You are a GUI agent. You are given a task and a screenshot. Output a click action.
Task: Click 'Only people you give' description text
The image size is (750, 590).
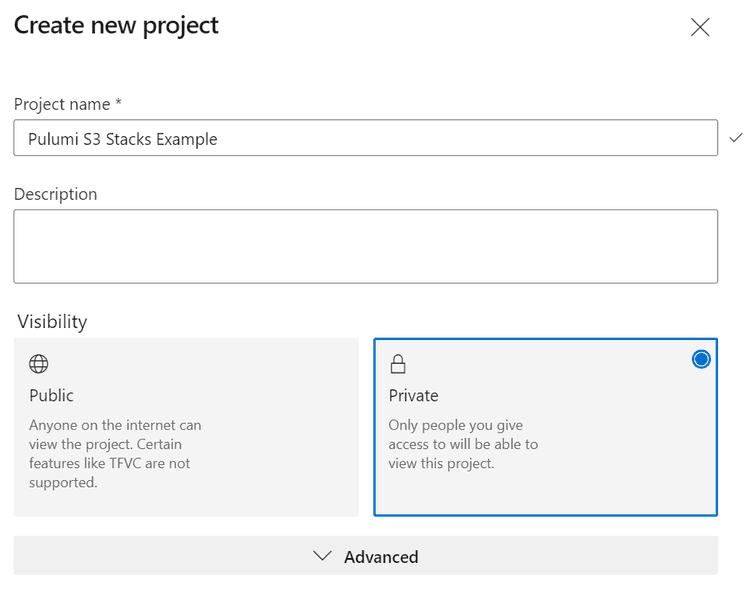pyautogui.click(x=456, y=425)
